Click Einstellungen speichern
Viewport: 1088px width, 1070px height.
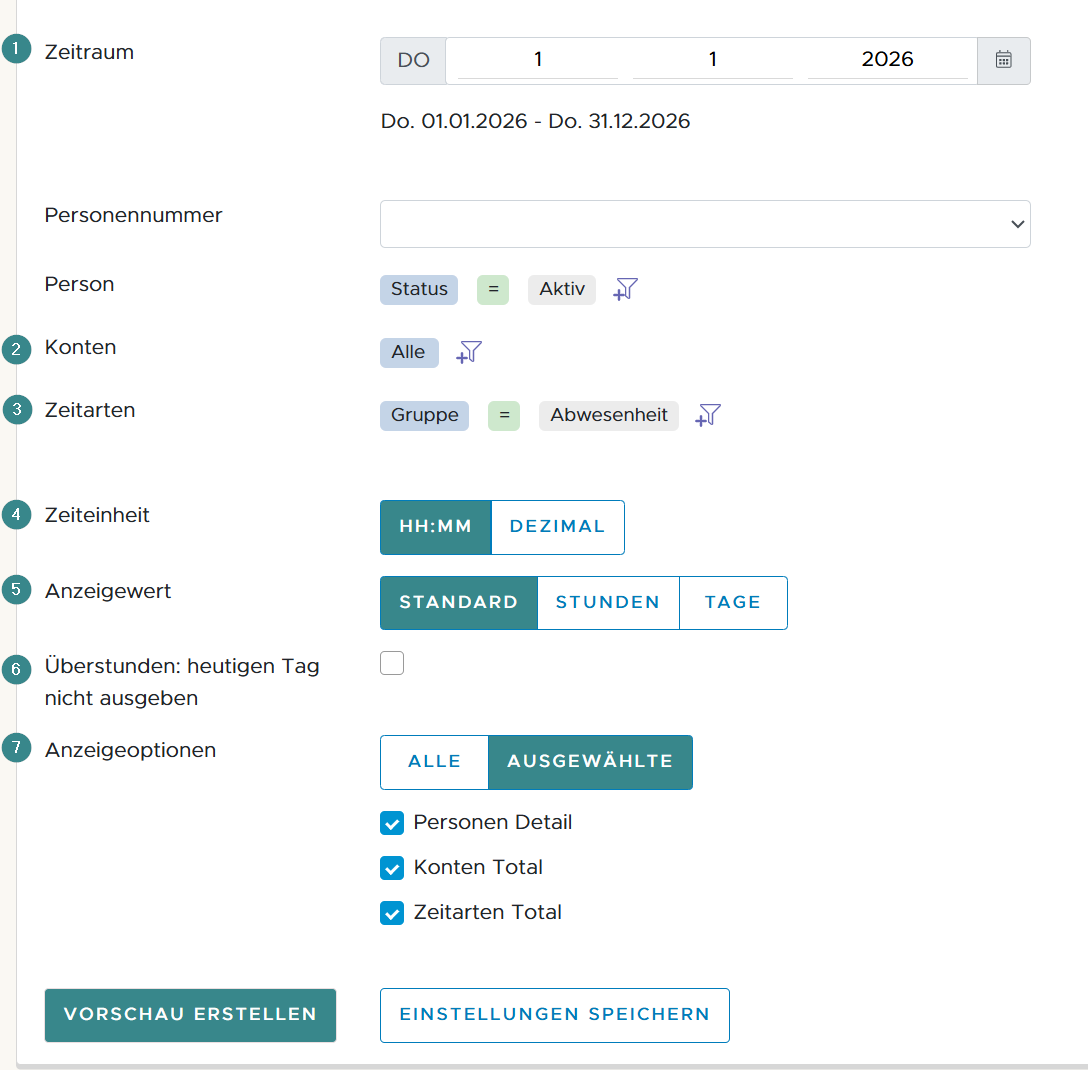(554, 1015)
